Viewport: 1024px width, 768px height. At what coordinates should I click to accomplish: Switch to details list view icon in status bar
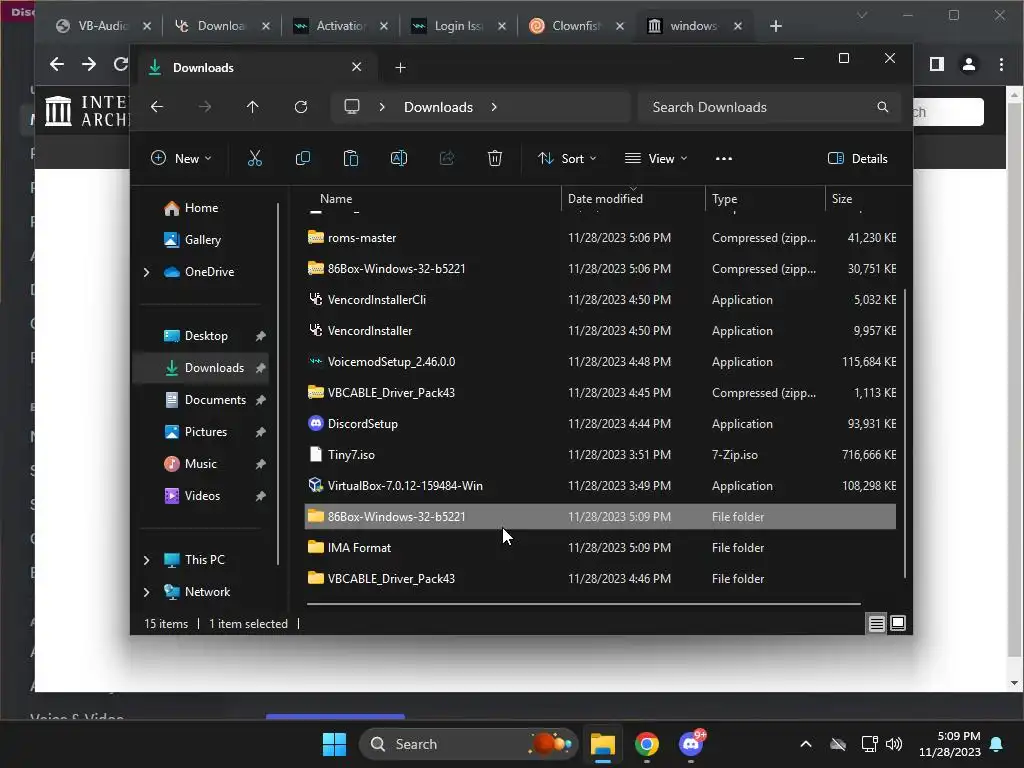tap(876, 624)
